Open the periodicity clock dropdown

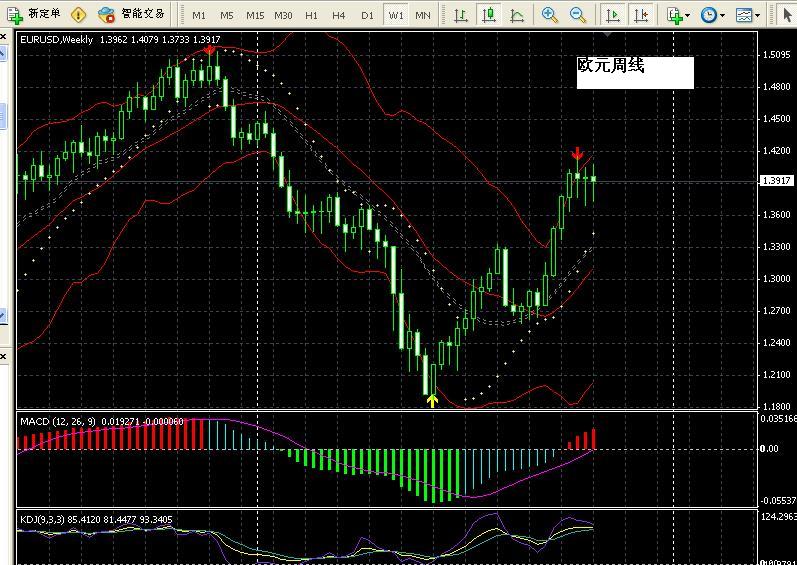tap(712, 15)
